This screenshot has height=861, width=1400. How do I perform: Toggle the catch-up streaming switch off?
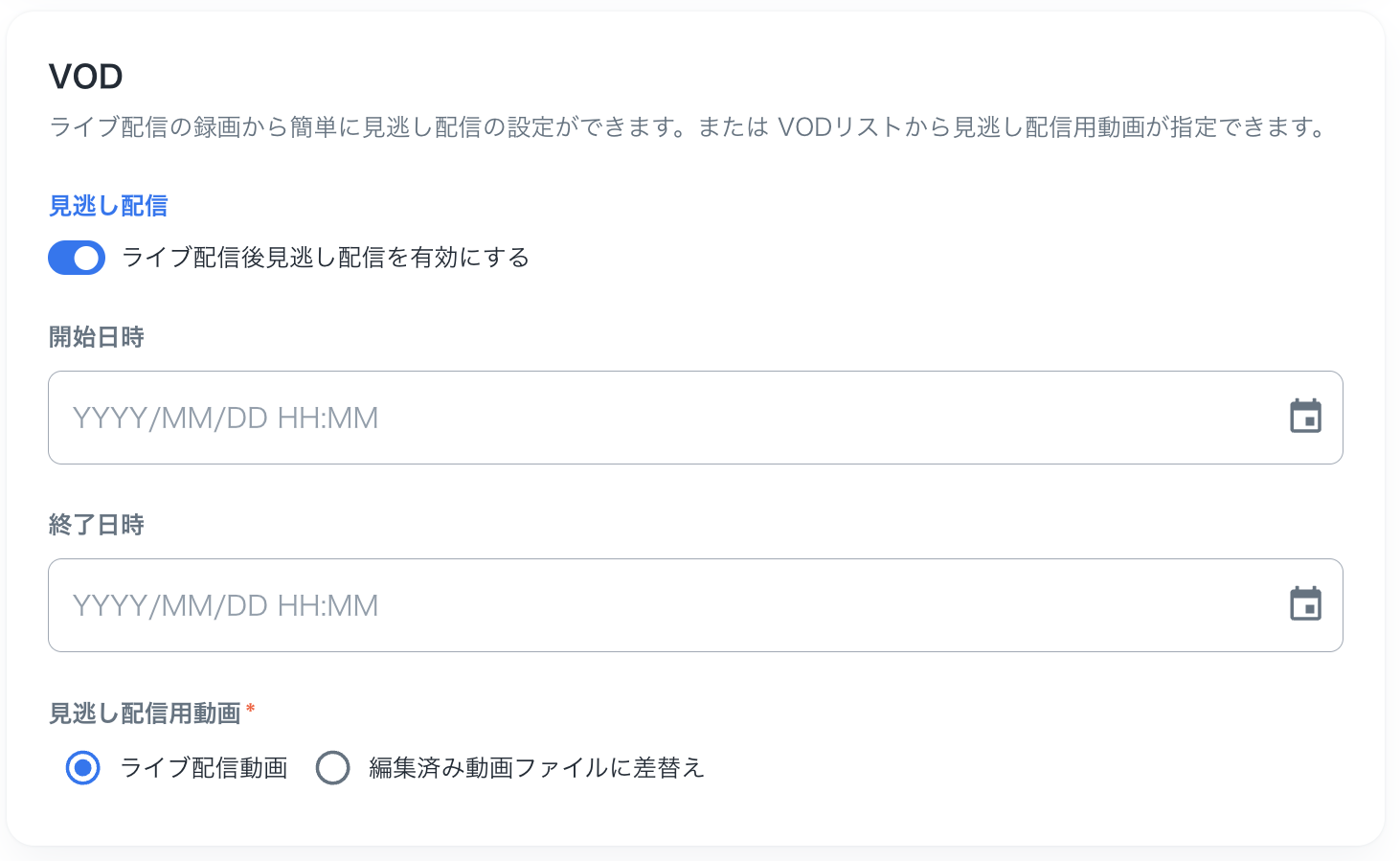(77, 258)
